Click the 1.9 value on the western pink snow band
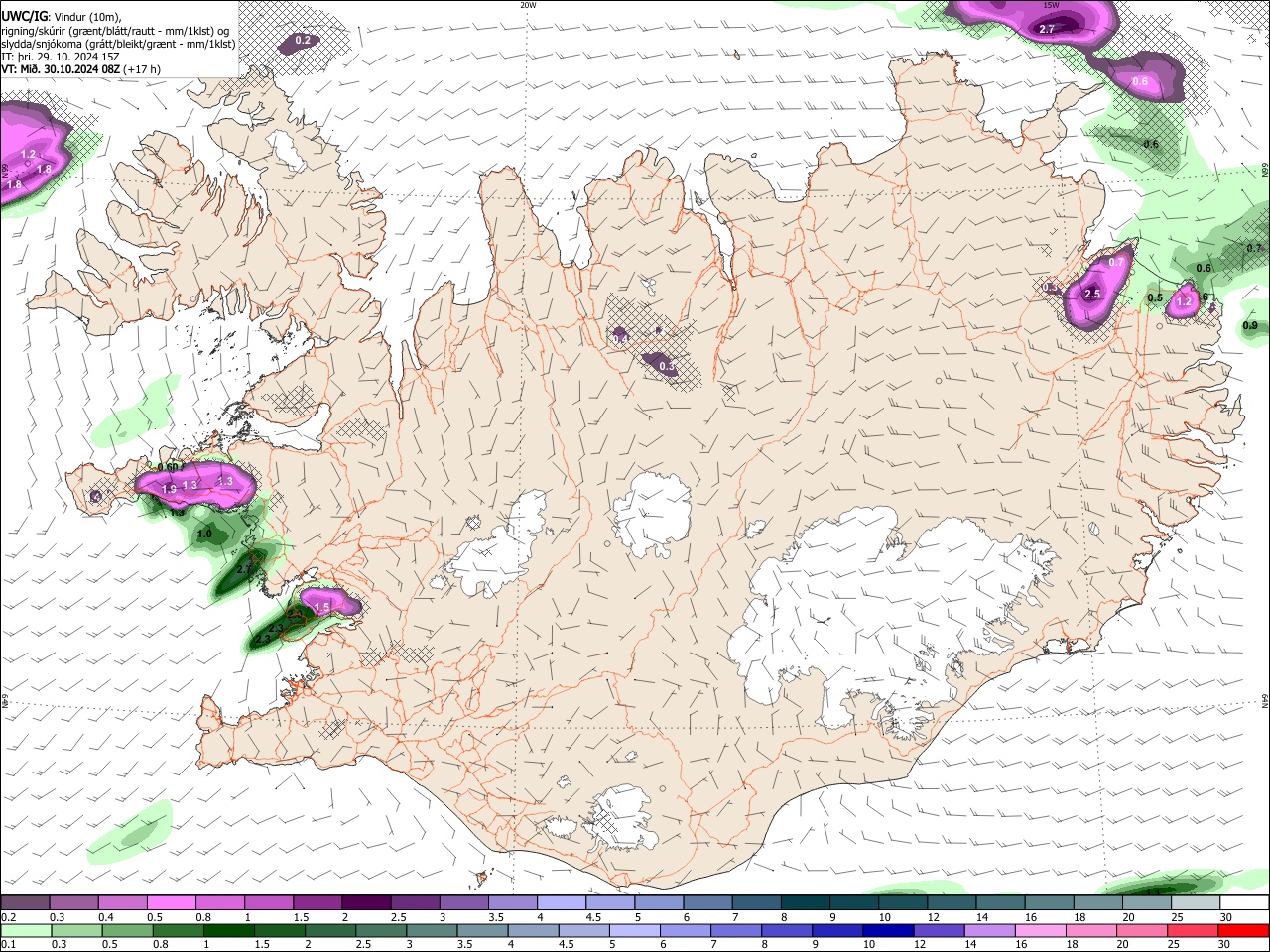Screen dimensions: 1270x952 (x=169, y=489)
